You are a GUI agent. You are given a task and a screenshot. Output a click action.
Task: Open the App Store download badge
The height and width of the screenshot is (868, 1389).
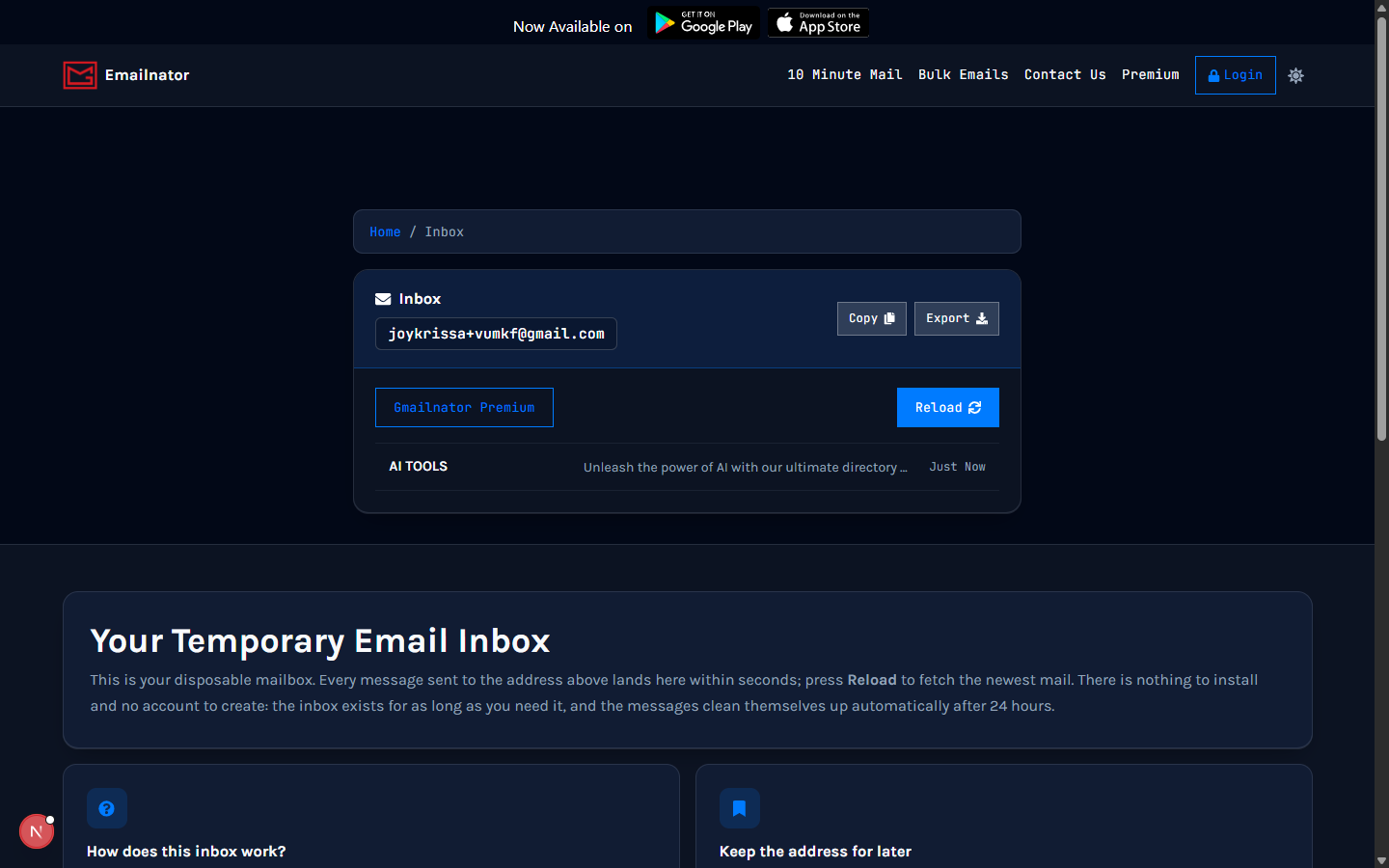(x=818, y=23)
